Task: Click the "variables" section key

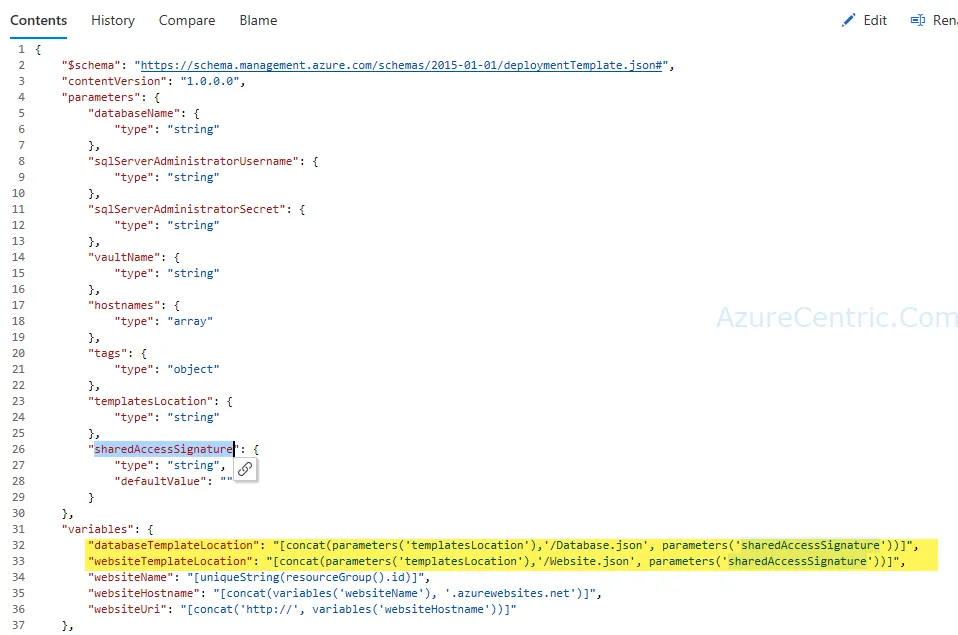Action: (x=98, y=529)
